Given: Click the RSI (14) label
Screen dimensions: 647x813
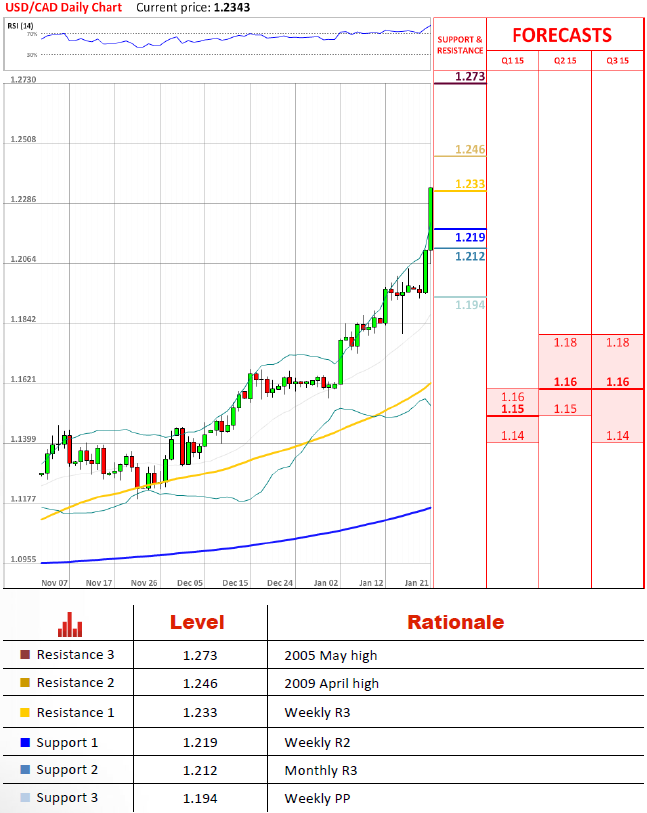Looking at the screenshot, I should coord(20,26).
